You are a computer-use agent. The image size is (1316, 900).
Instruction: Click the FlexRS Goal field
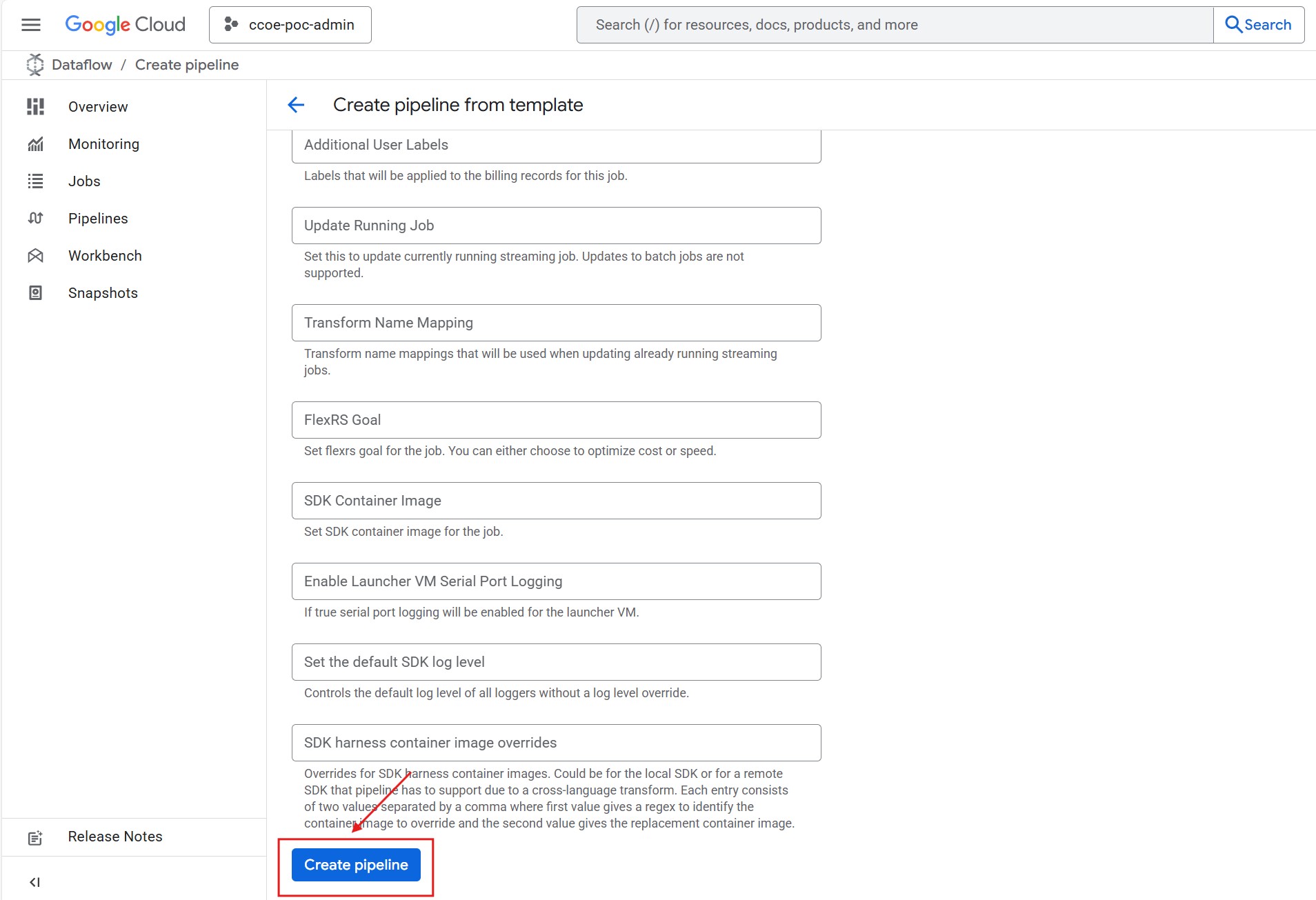click(x=556, y=420)
